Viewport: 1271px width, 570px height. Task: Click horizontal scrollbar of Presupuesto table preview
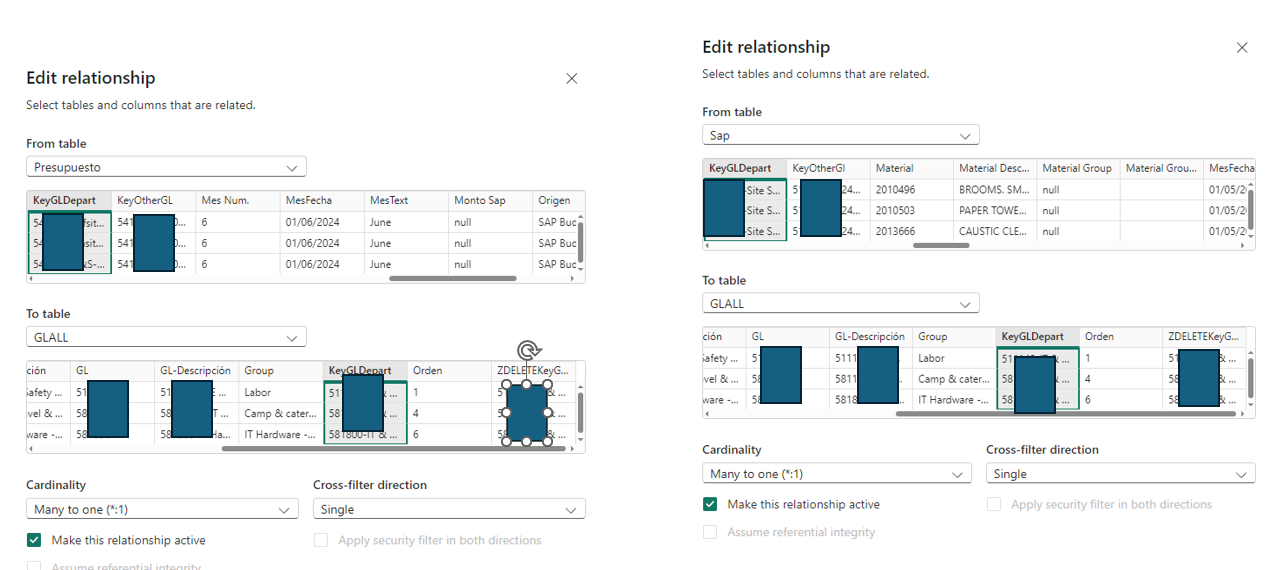[453, 278]
